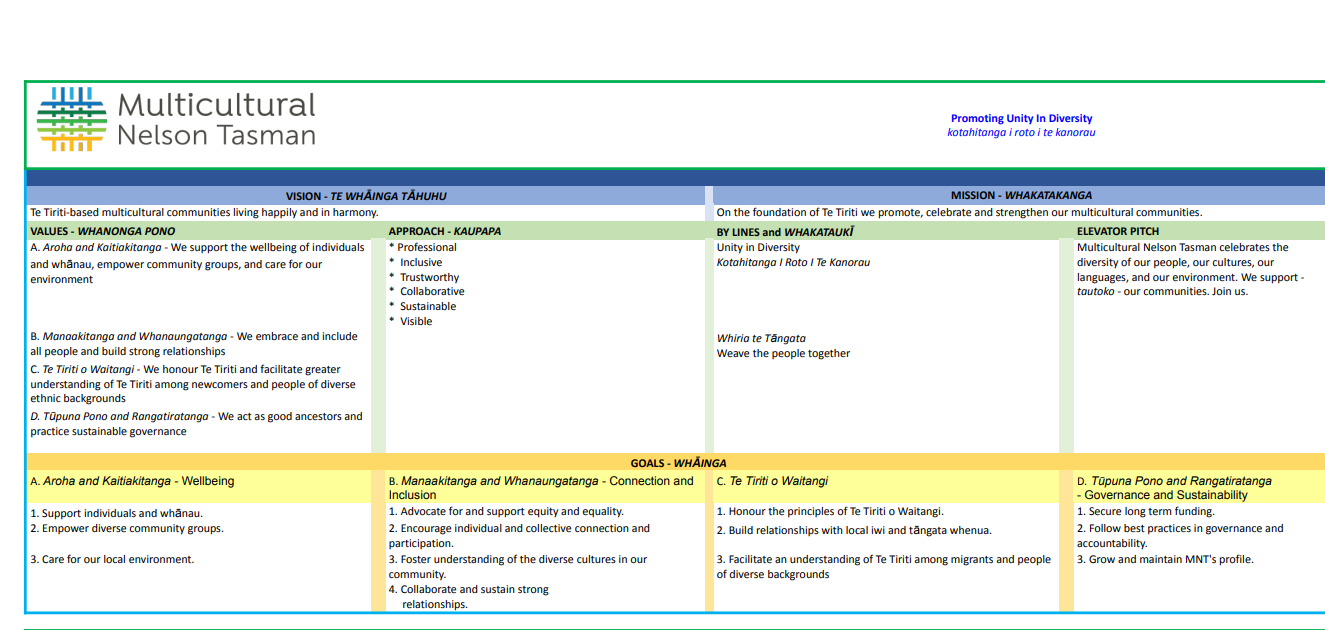Click 'Kotahitanga I Roto I Te Kanorau' by-line
Screen dimensions: 1325x630
[793, 262]
